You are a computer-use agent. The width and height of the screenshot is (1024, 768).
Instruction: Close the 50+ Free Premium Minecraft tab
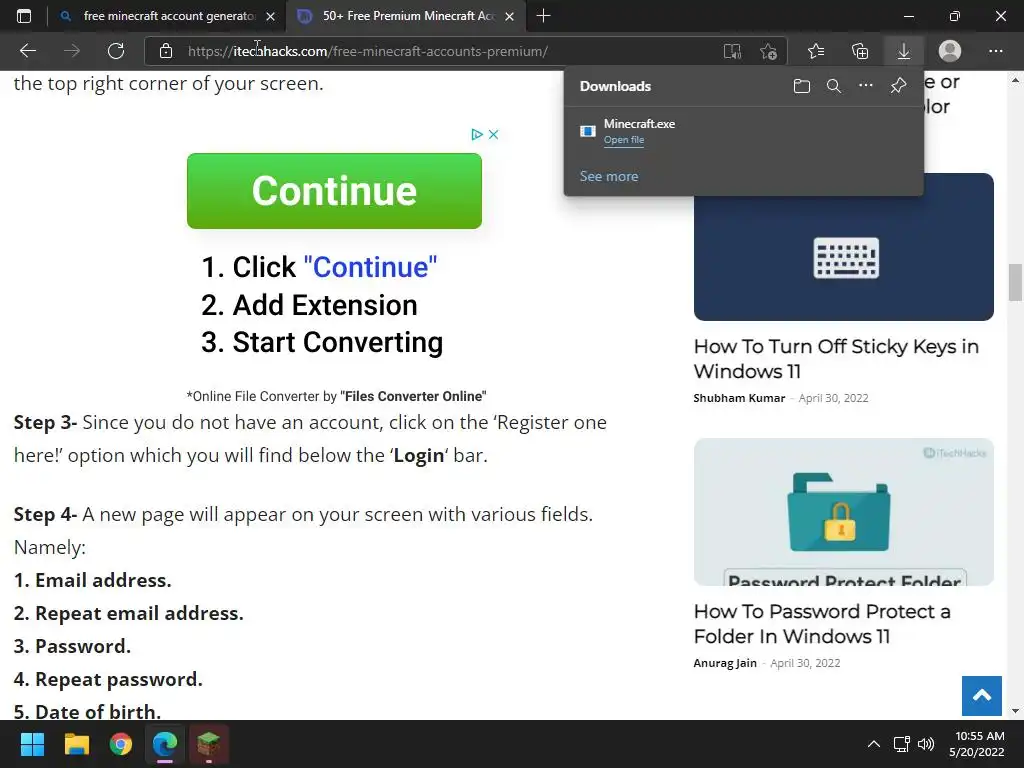pos(510,16)
